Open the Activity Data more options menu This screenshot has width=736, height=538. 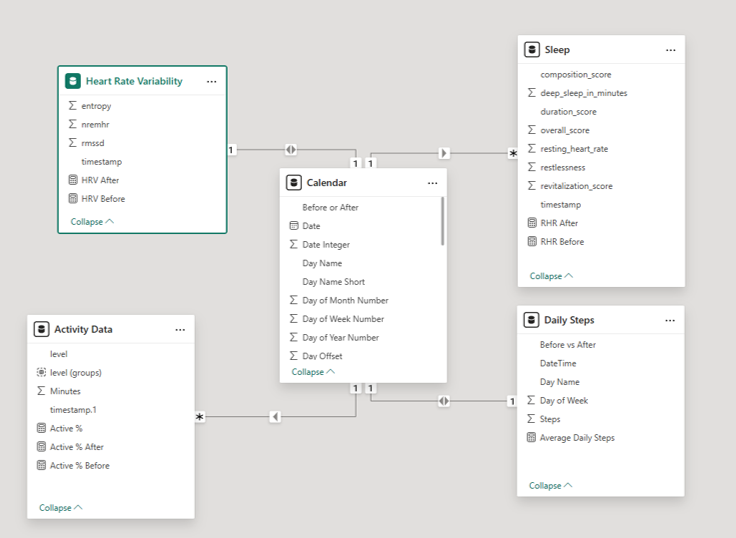[180, 330]
